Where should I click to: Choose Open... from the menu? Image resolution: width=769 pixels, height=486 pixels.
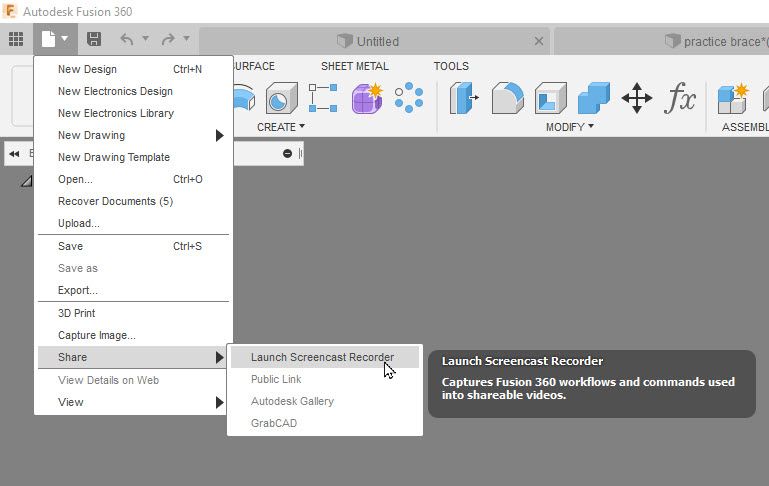pos(133,179)
